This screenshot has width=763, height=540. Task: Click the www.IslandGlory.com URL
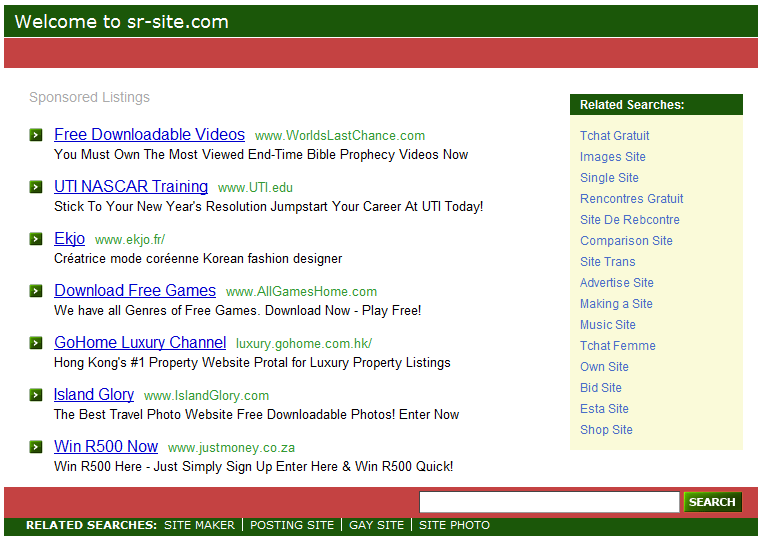pos(206,396)
